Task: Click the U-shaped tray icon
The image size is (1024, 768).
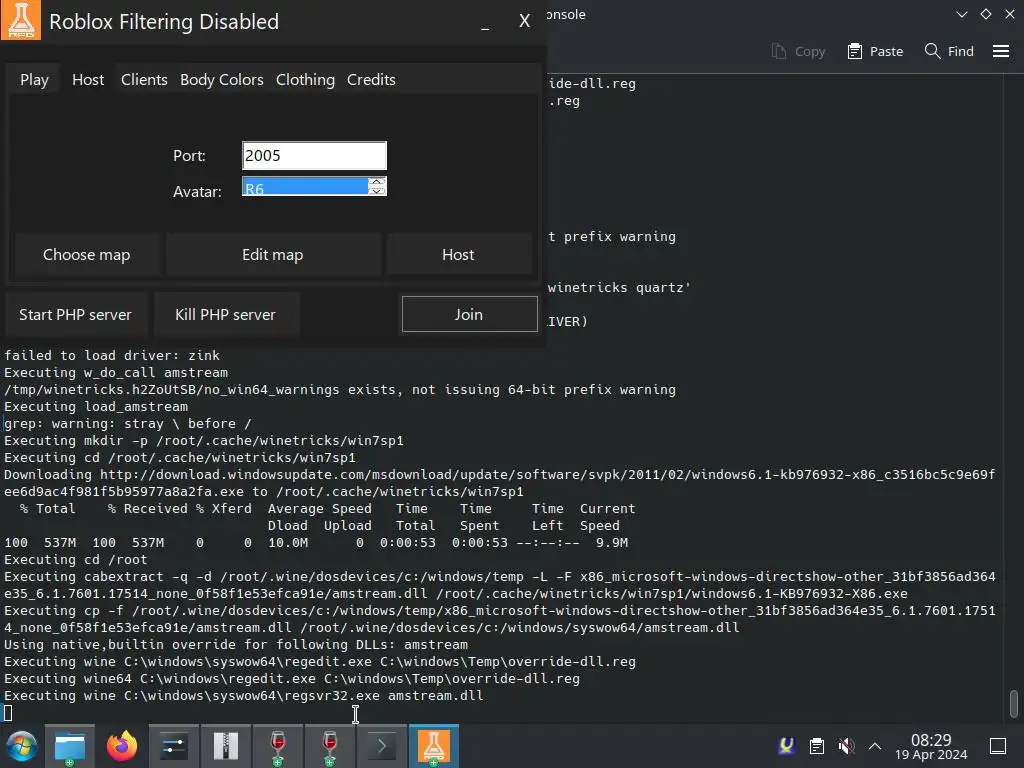Action: pyautogui.click(x=787, y=745)
